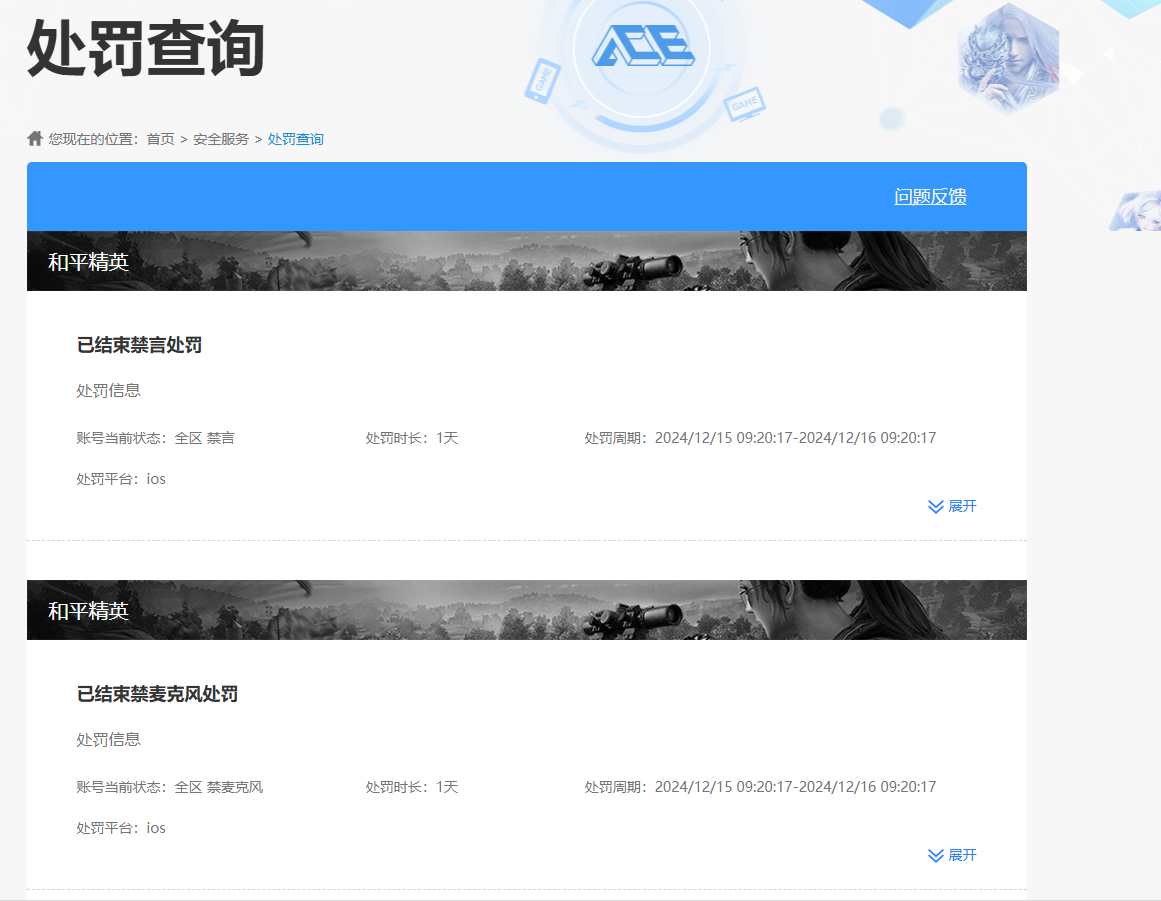This screenshot has width=1161, height=901.
Task: Open 安全服务 from the breadcrumb
Action: [221, 139]
